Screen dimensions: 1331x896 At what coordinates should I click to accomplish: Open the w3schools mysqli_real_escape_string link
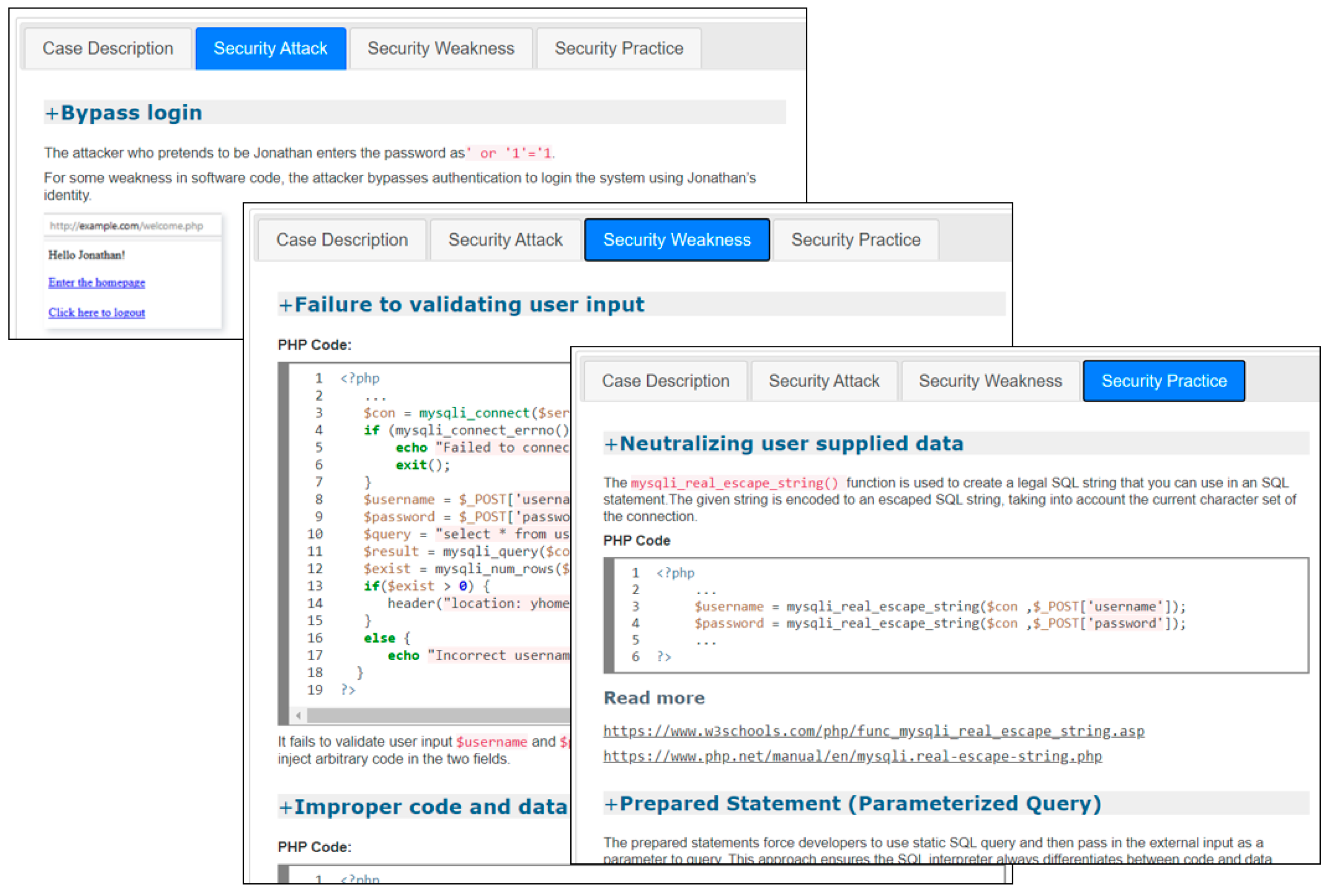tap(873, 731)
